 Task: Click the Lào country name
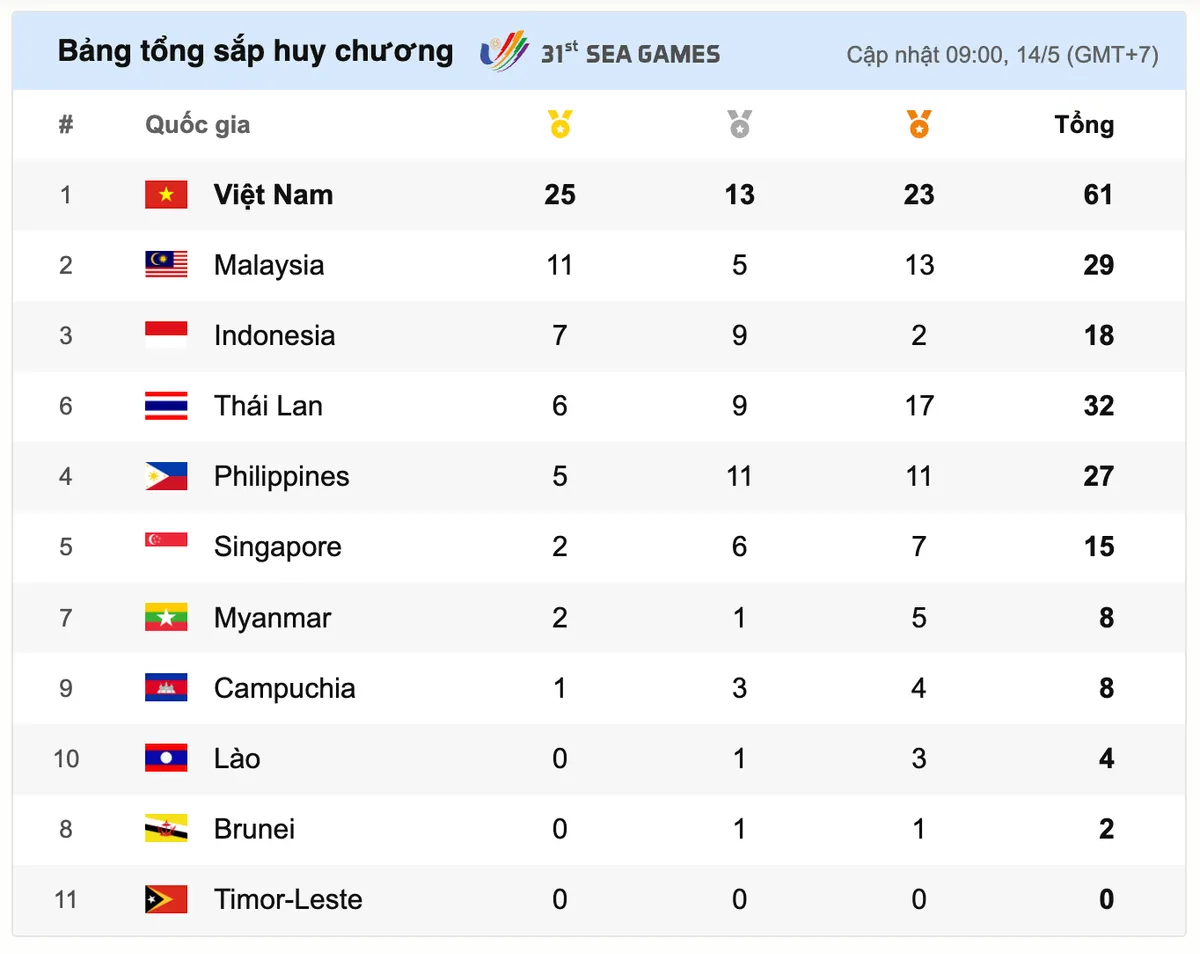point(237,758)
